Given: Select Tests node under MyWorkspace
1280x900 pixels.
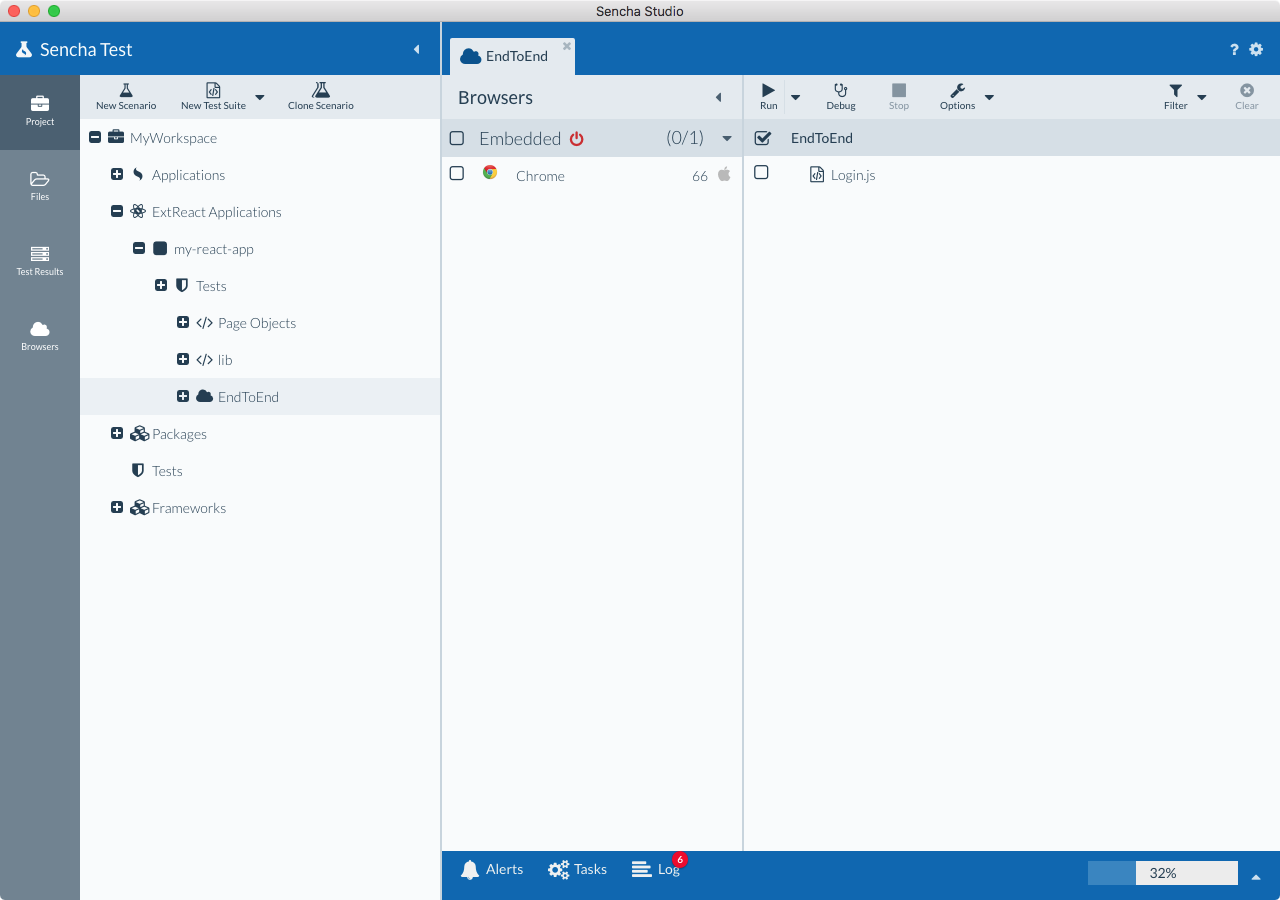Looking at the screenshot, I should pyautogui.click(x=167, y=470).
